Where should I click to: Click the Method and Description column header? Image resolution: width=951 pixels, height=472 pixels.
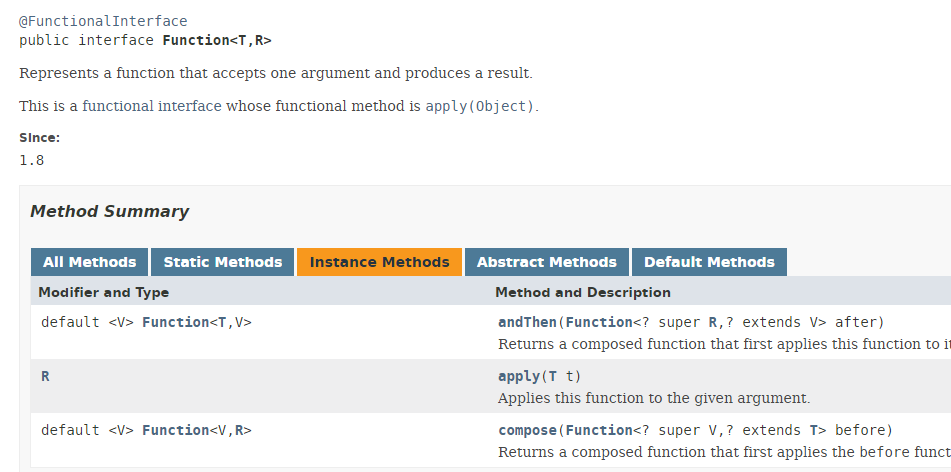[582, 292]
